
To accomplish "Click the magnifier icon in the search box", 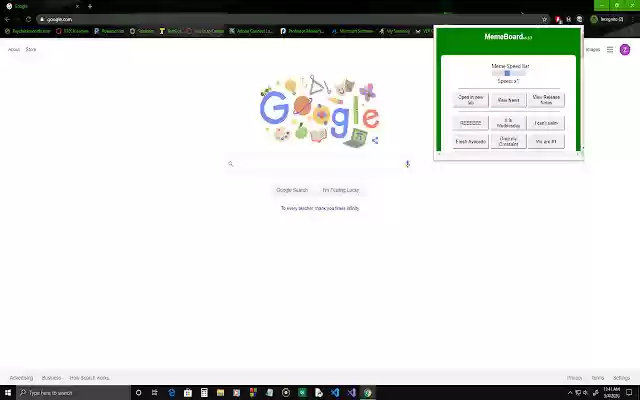I will 231,164.
